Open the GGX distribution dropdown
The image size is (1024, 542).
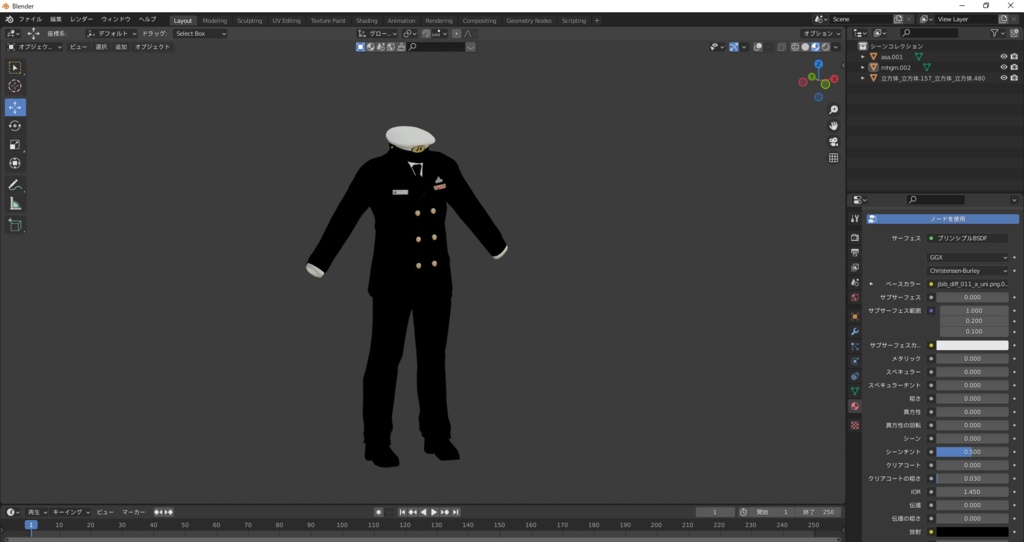968,257
